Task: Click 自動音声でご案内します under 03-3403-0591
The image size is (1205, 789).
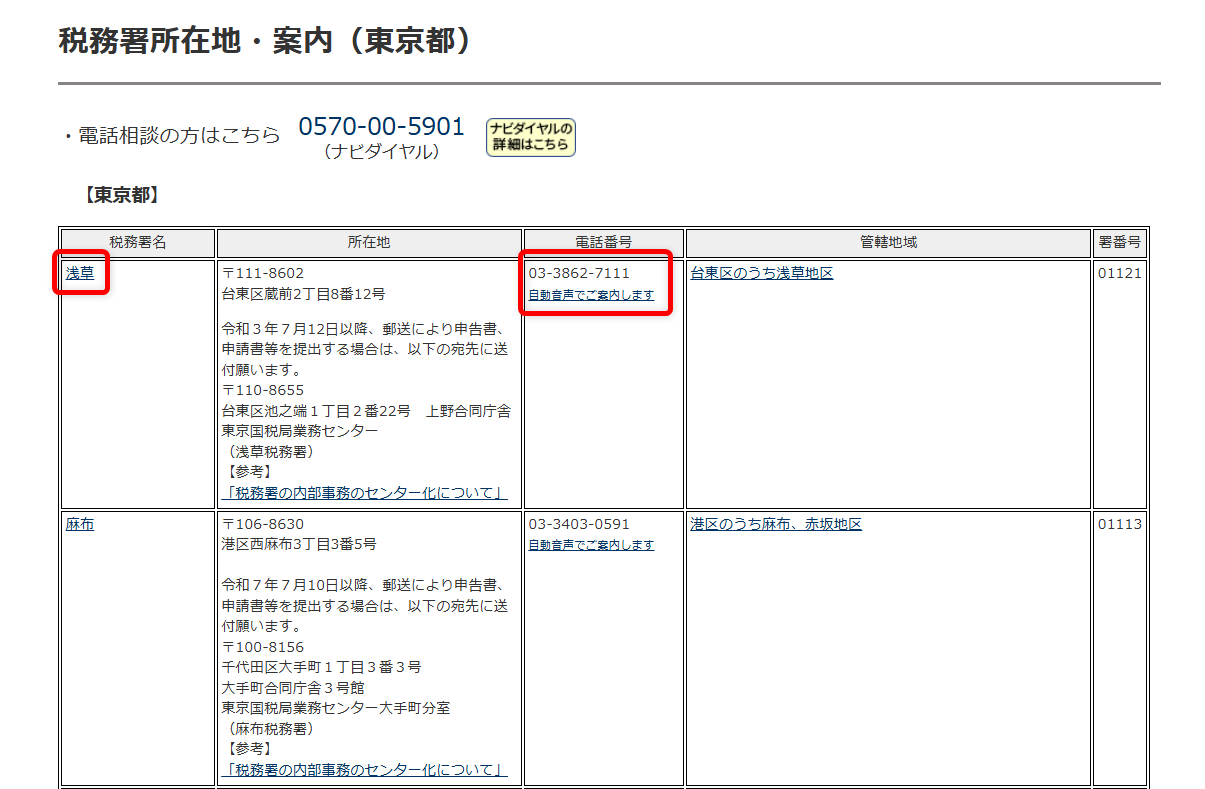Action: (x=591, y=545)
